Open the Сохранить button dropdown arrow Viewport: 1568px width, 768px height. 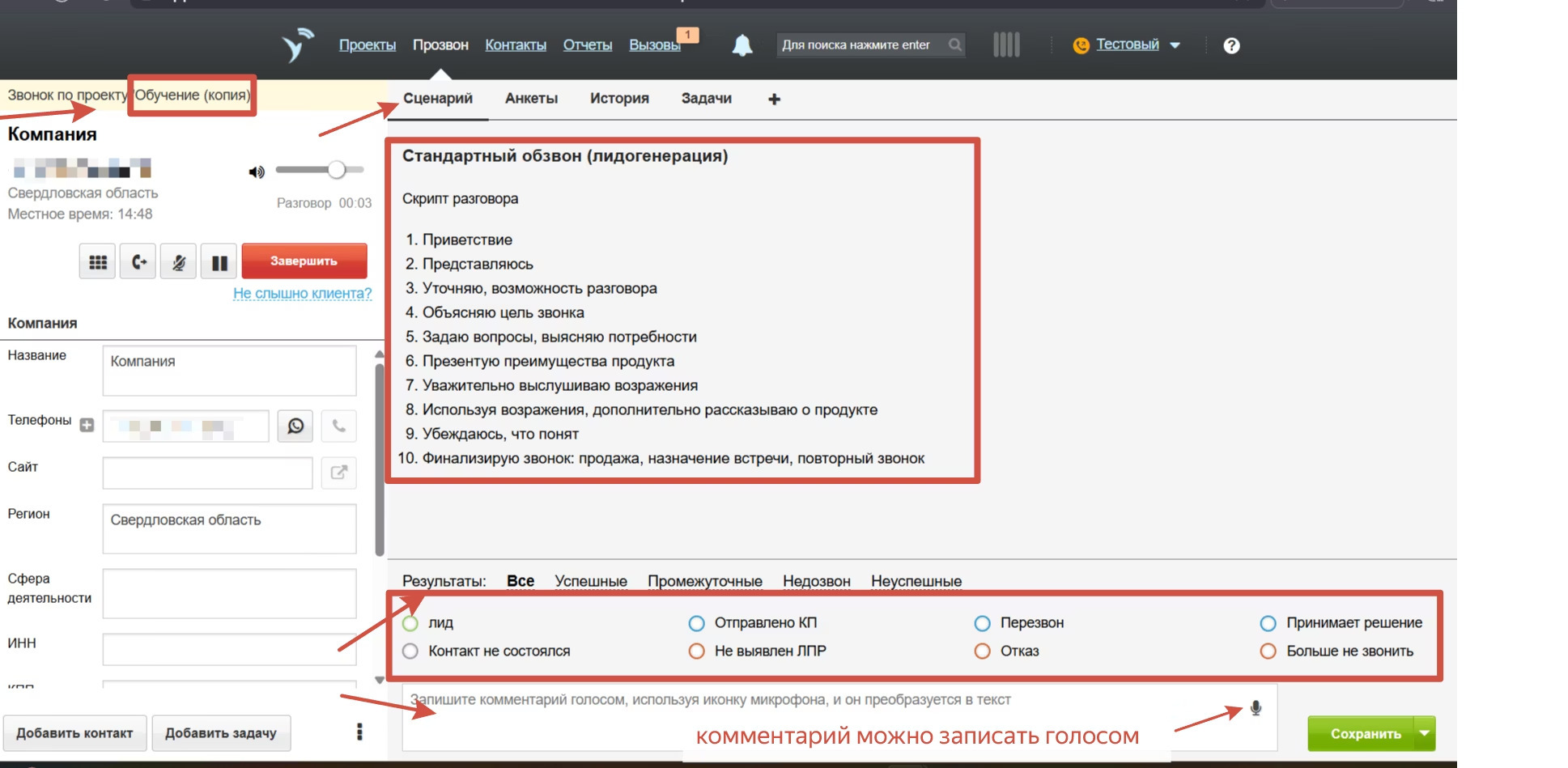coord(1425,733)
